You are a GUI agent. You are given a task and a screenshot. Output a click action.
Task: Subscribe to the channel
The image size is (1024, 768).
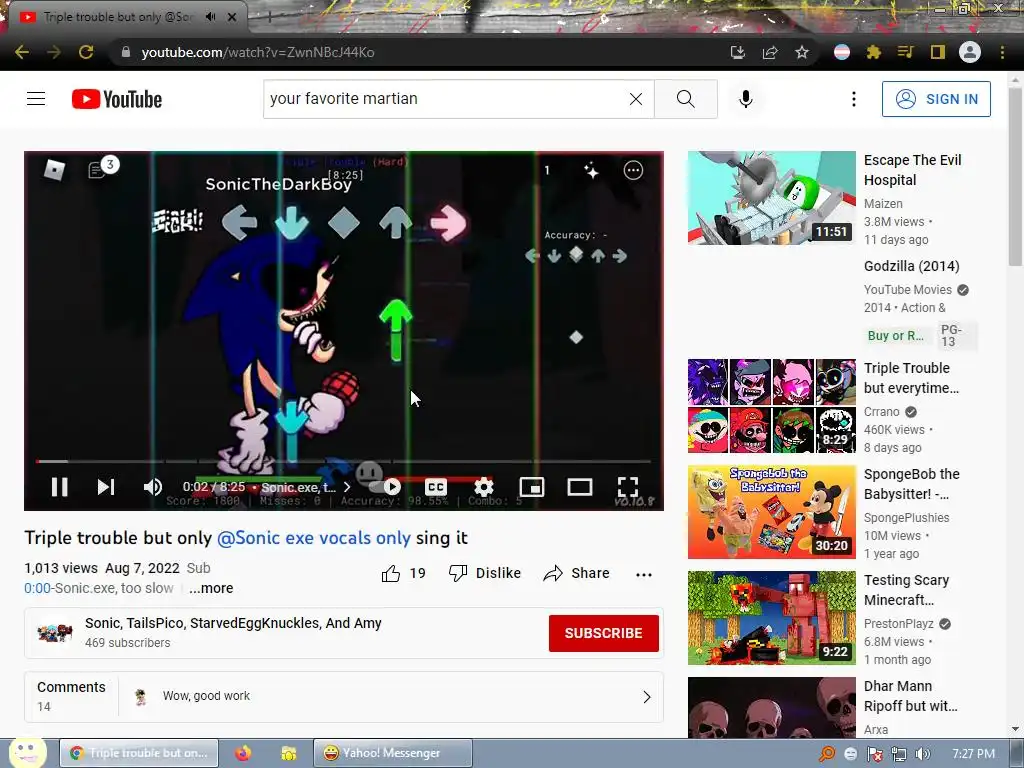pos(603,633)
